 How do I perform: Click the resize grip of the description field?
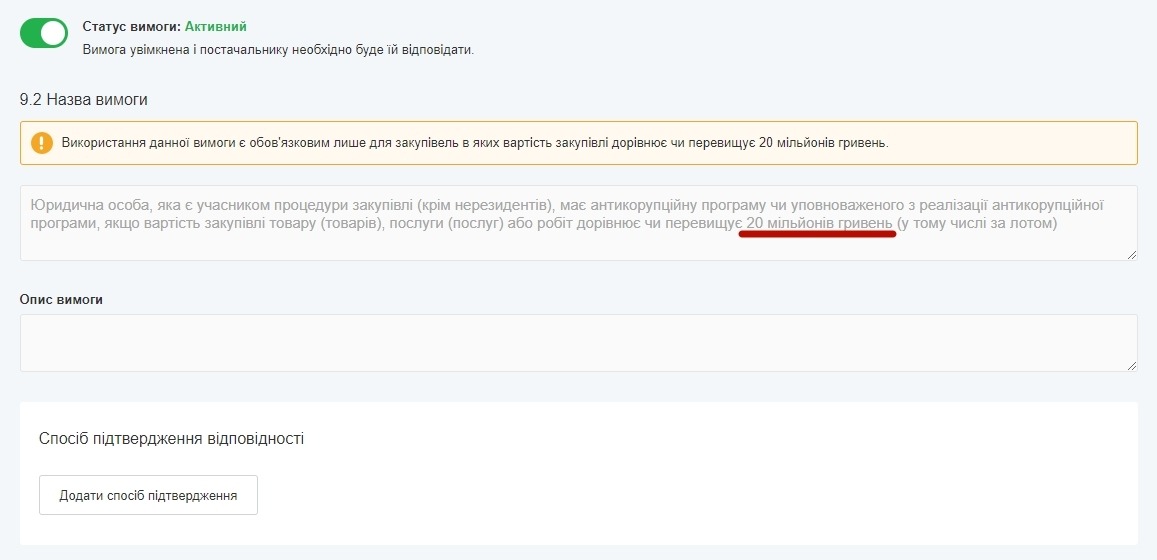tap(1132, 366)
